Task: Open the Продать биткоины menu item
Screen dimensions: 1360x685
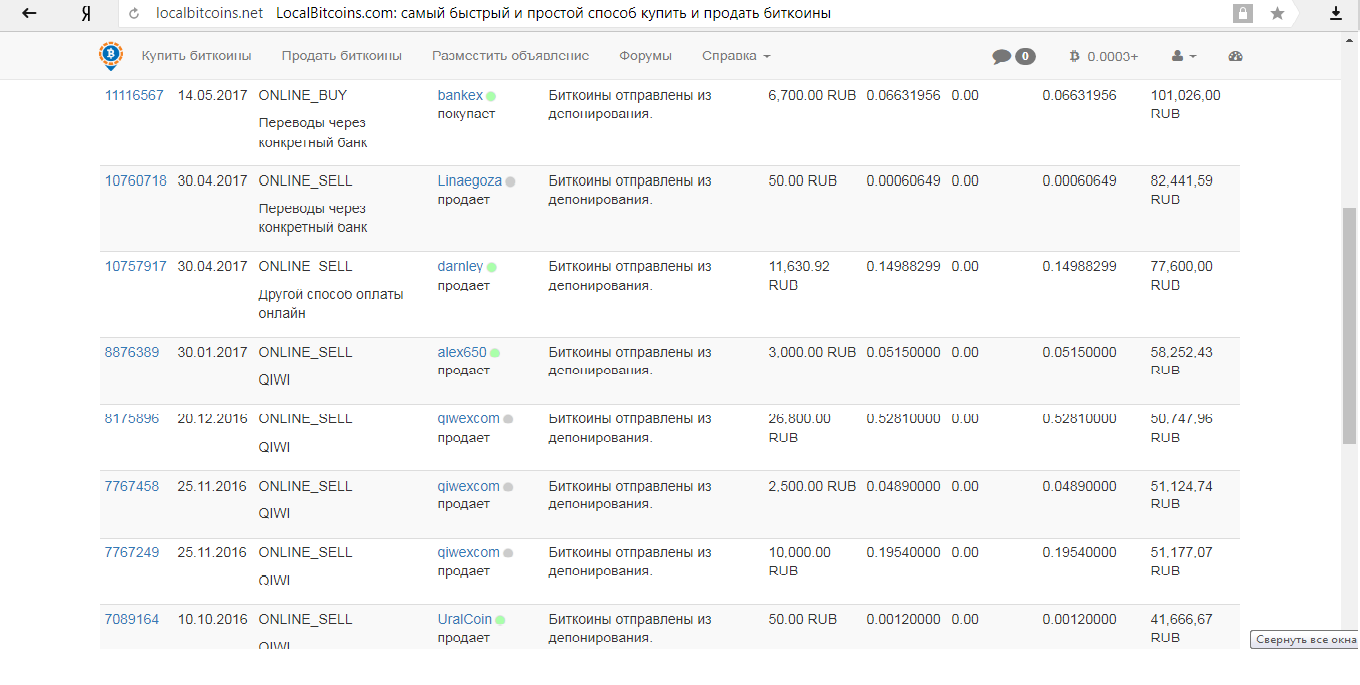Action: pos(342,56)
